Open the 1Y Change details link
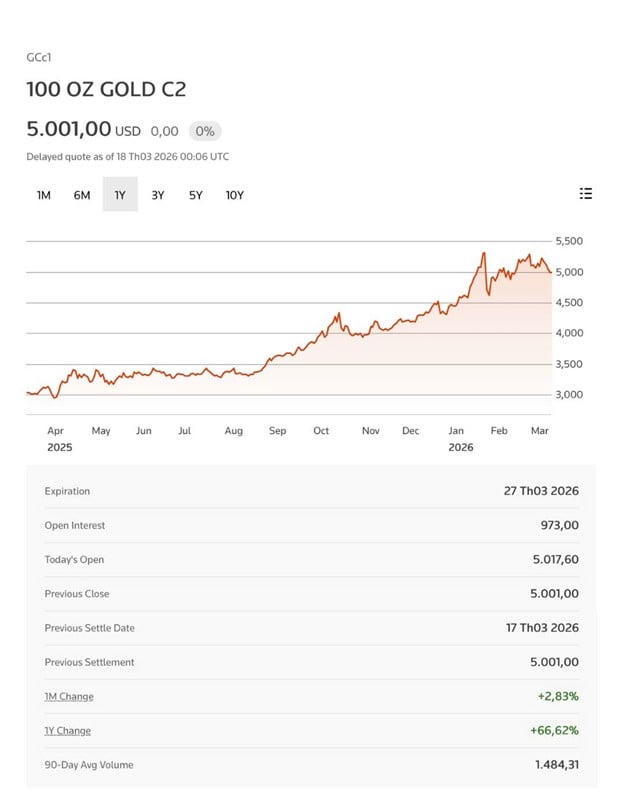Viewport: 624px width, 803px height. [x=67, y=730]
